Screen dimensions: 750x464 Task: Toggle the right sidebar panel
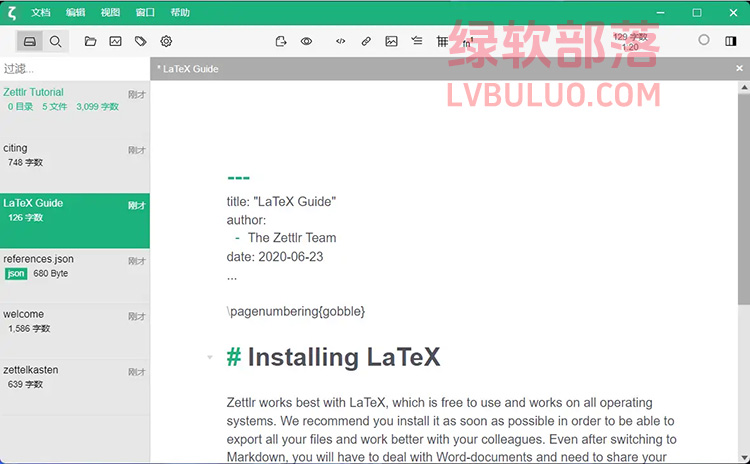coord(730,41)
